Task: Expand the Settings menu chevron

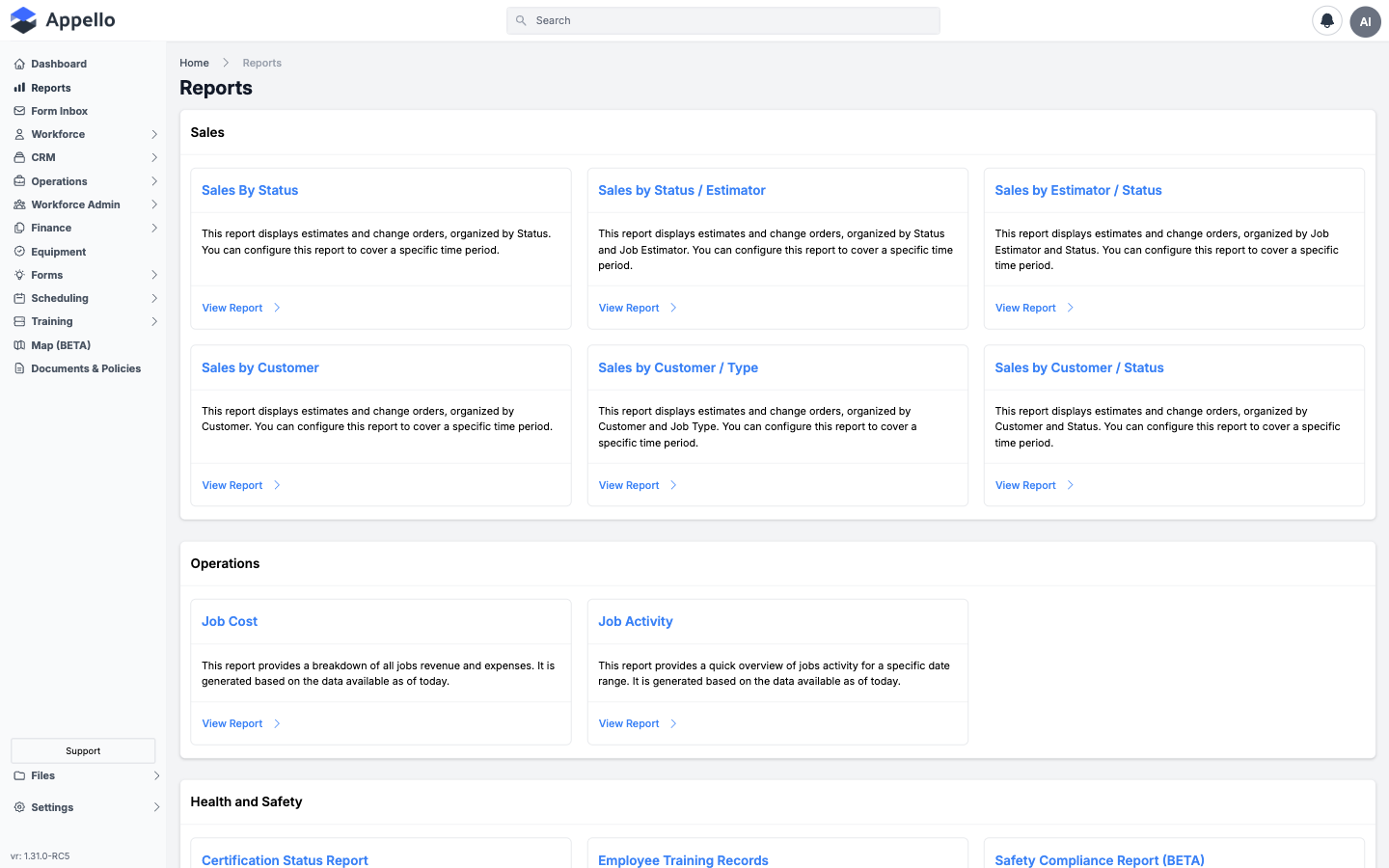Action: click(156, 807)
